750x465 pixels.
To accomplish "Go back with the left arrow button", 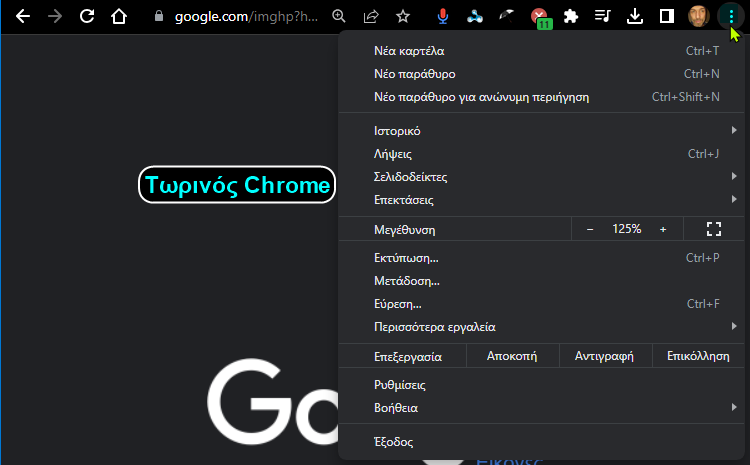I will [x=23, y=16].
